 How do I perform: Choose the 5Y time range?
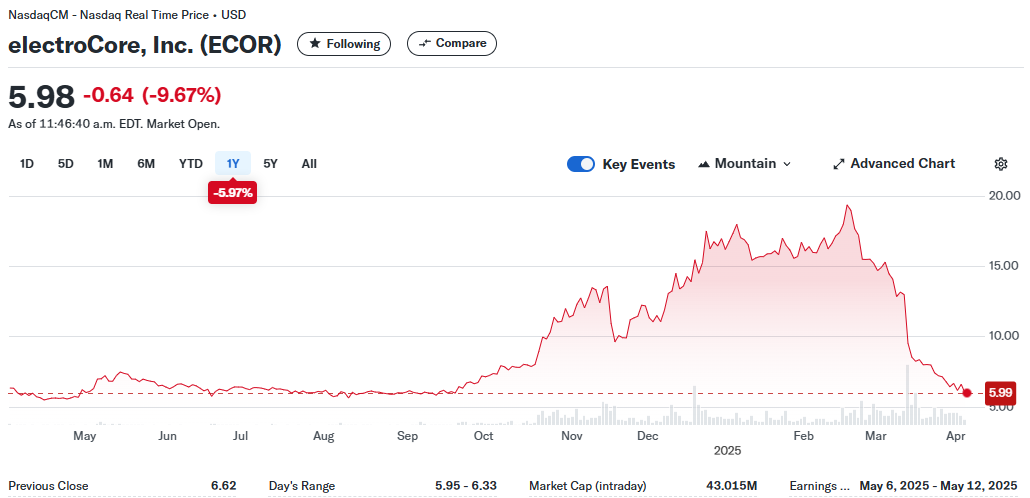tap(271, 164)
